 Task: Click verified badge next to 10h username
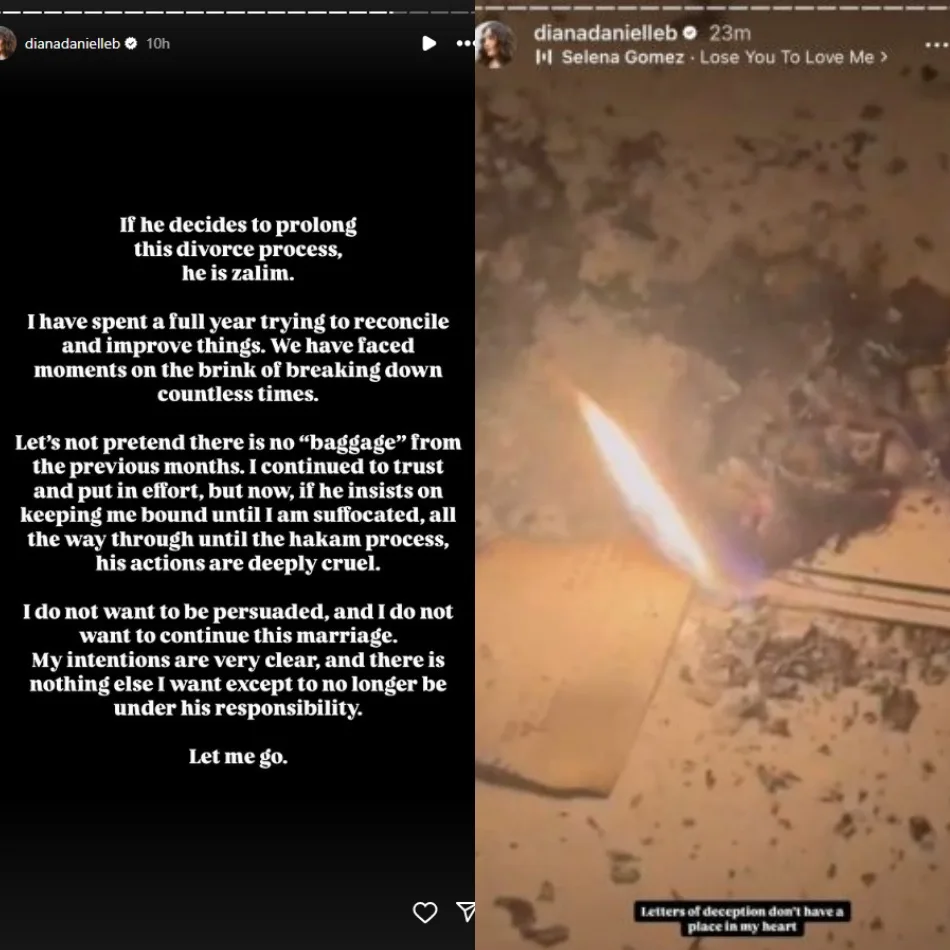(x=131, y=43)
